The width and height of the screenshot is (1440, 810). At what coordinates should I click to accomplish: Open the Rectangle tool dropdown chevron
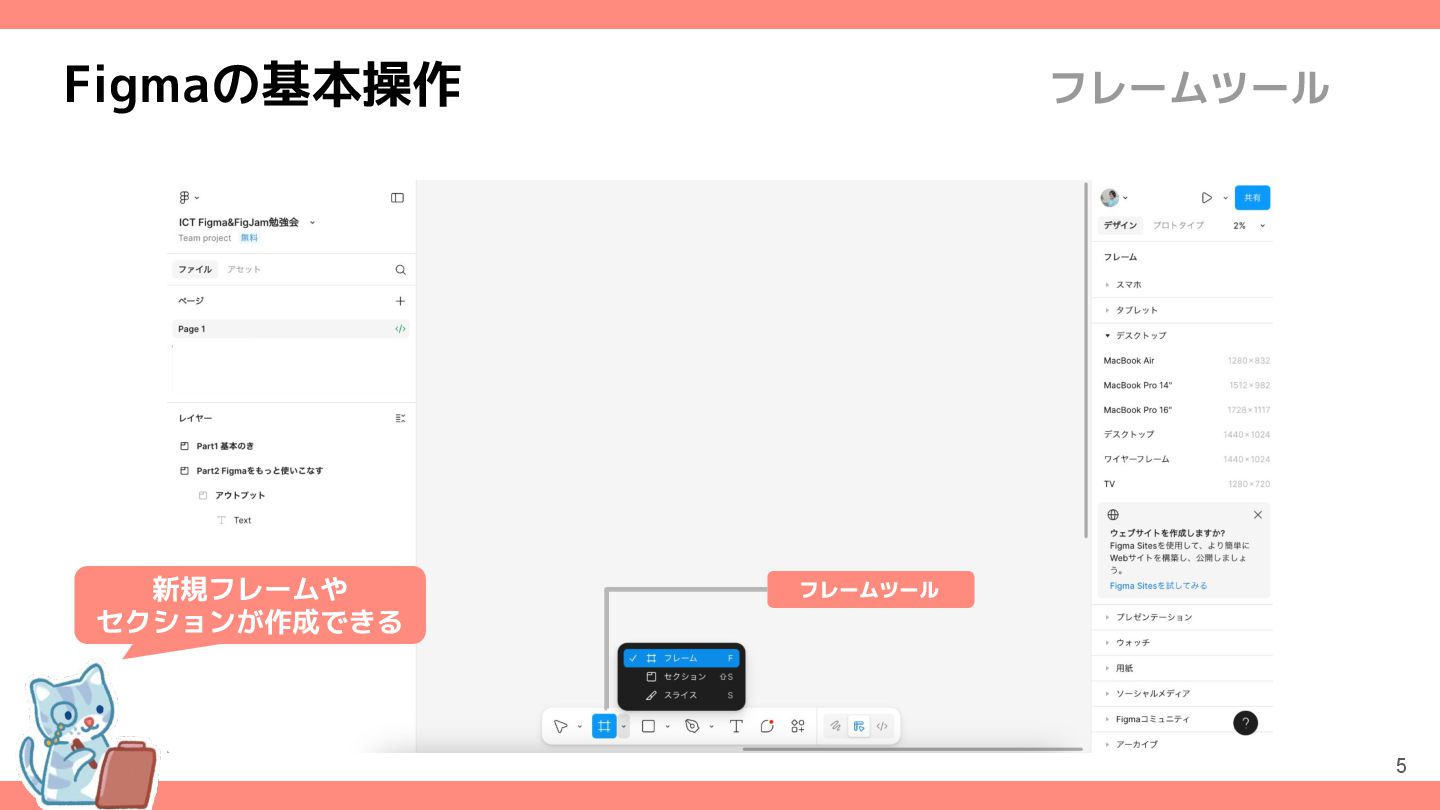pos(667,727)
